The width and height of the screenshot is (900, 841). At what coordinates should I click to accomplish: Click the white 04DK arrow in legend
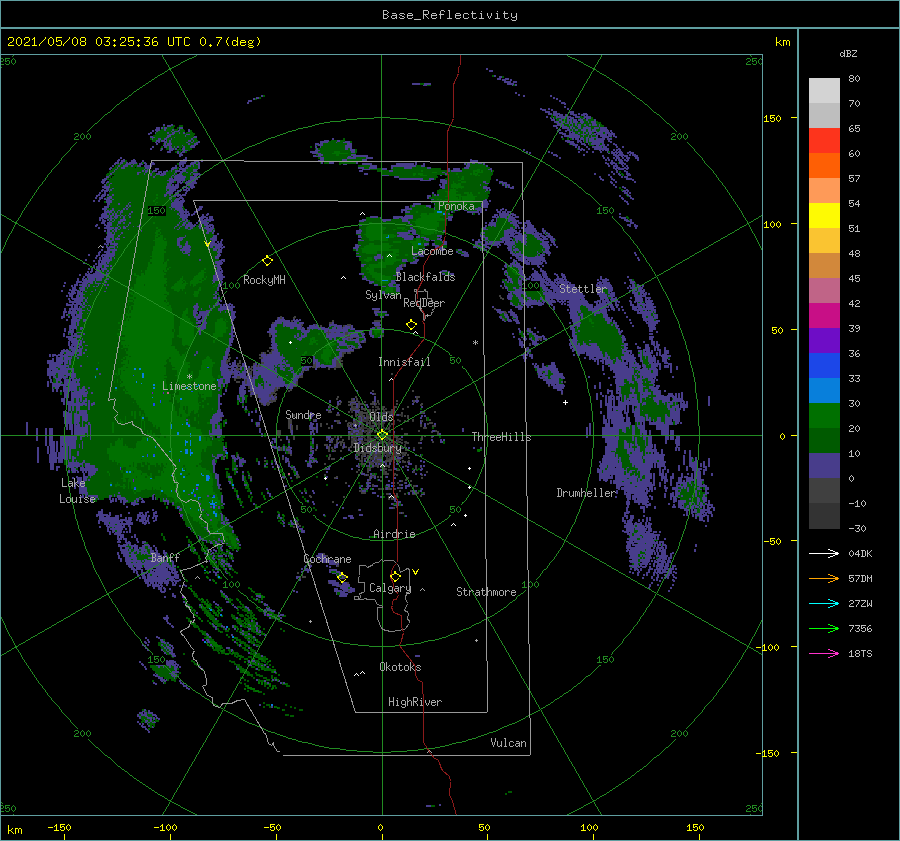point(824,553)
